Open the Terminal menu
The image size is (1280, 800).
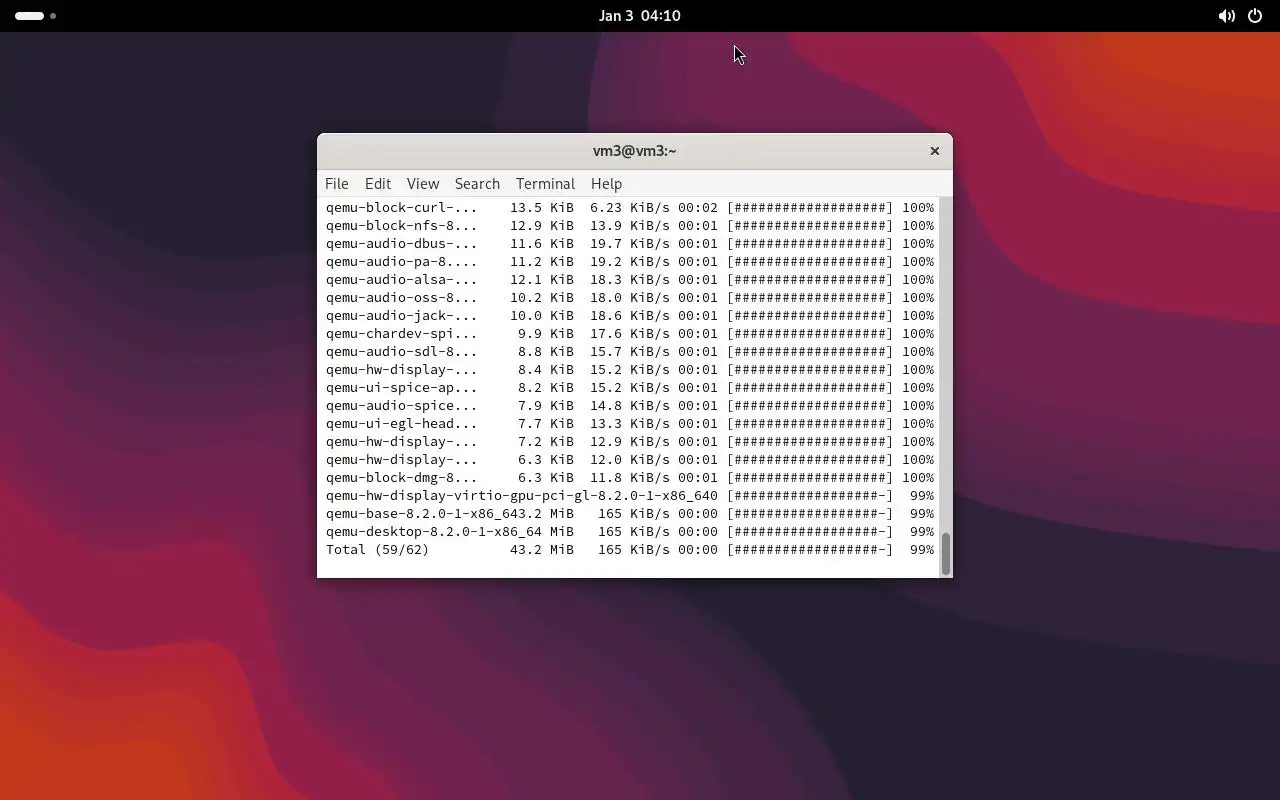tap(545, 184)
